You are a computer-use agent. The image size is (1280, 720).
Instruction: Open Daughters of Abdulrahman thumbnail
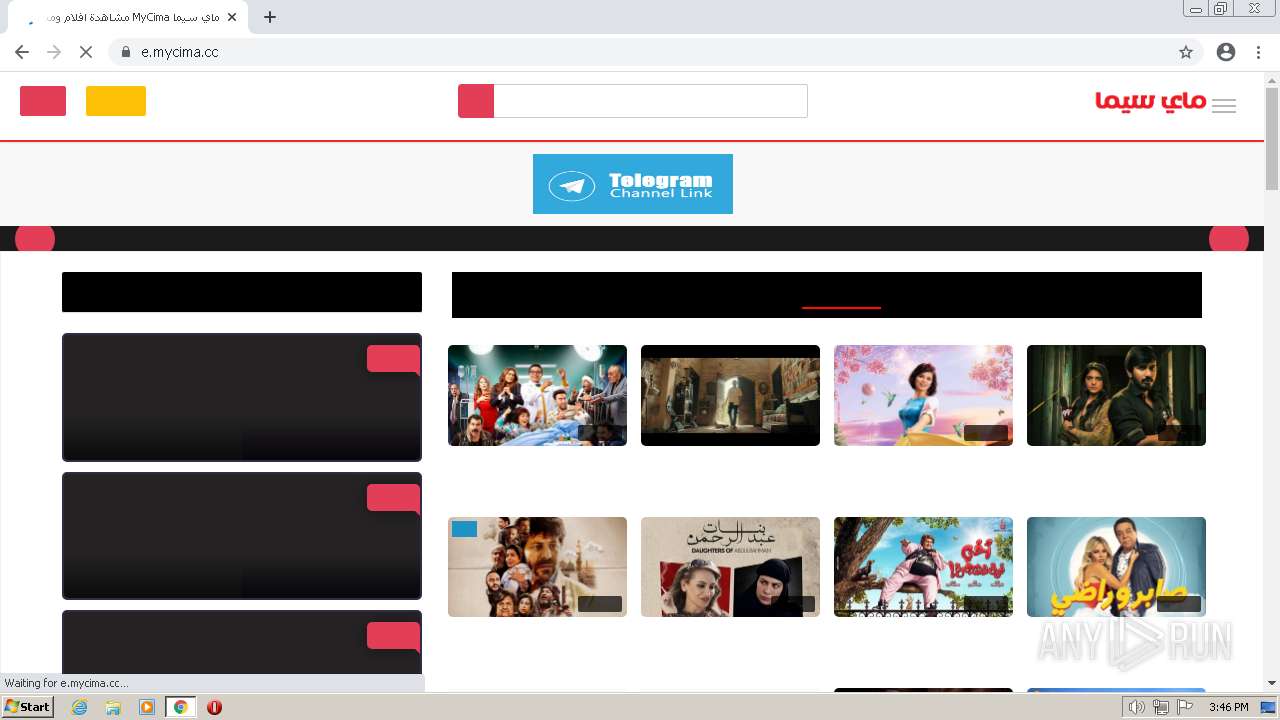coord(730,567)
